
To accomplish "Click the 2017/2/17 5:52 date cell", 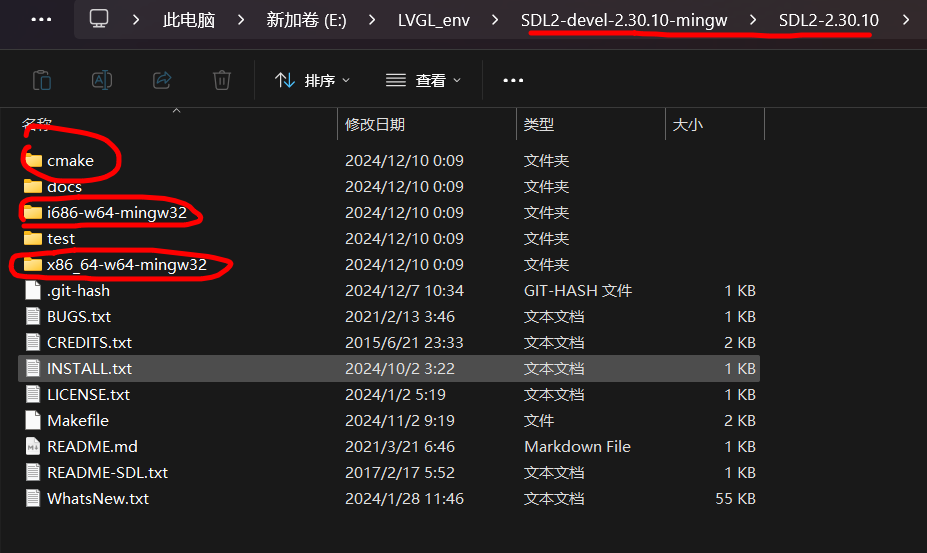I will (x=400, y=473).
